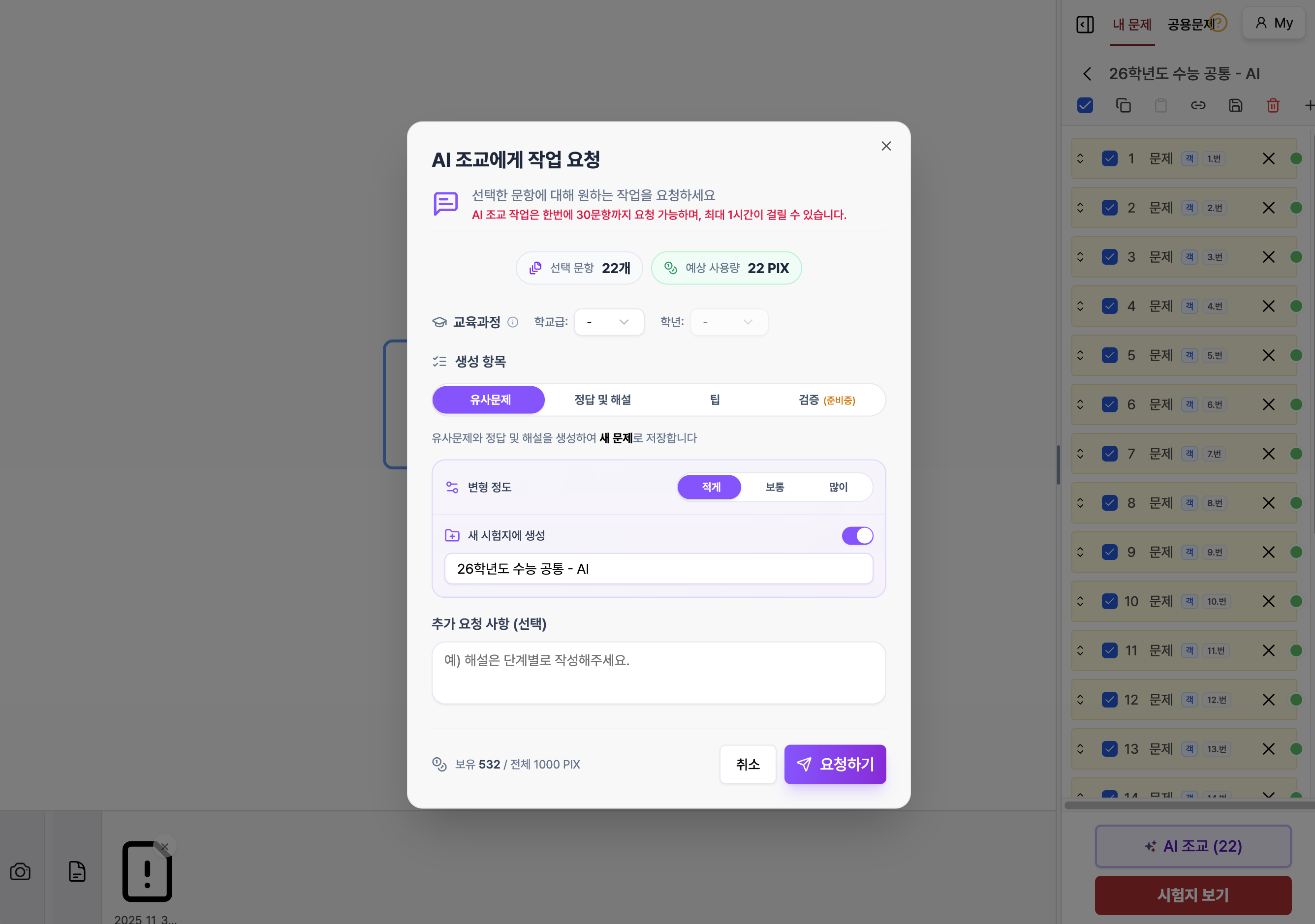This screenshot has width=1315, height=924.
Task: Delete selected questions via red trash icon
Action: click(1273, 105)
